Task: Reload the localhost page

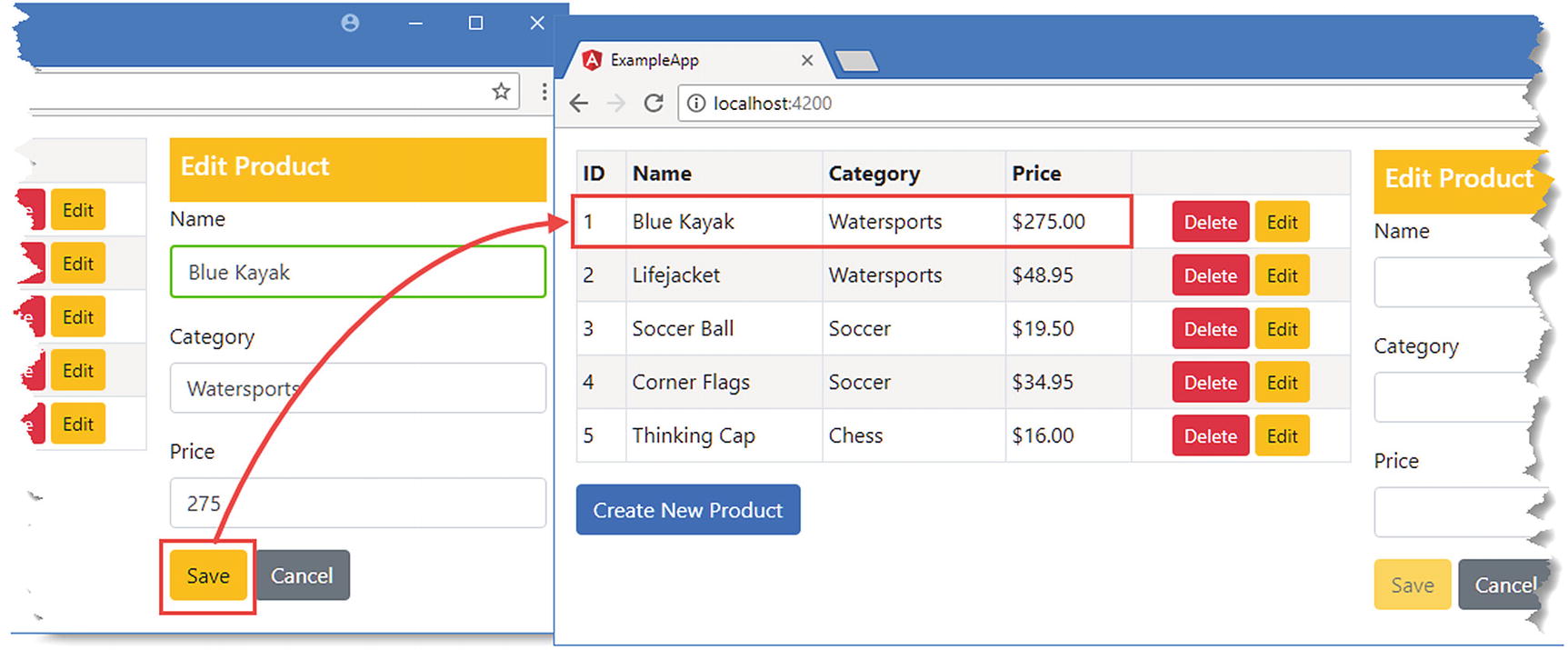Action: (654, 103)
